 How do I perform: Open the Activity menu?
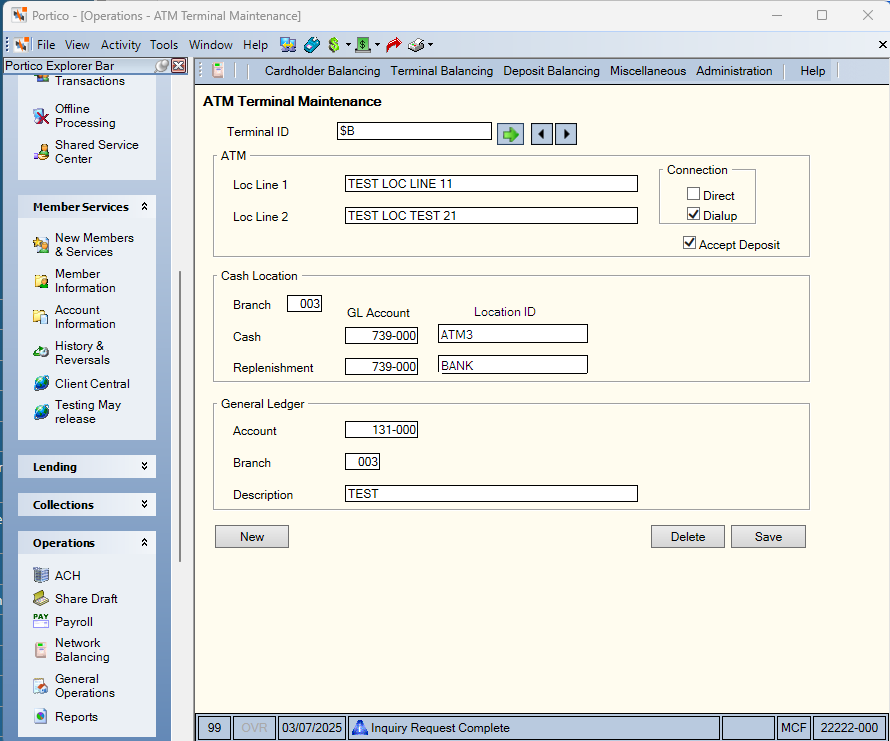click(120, 45)
